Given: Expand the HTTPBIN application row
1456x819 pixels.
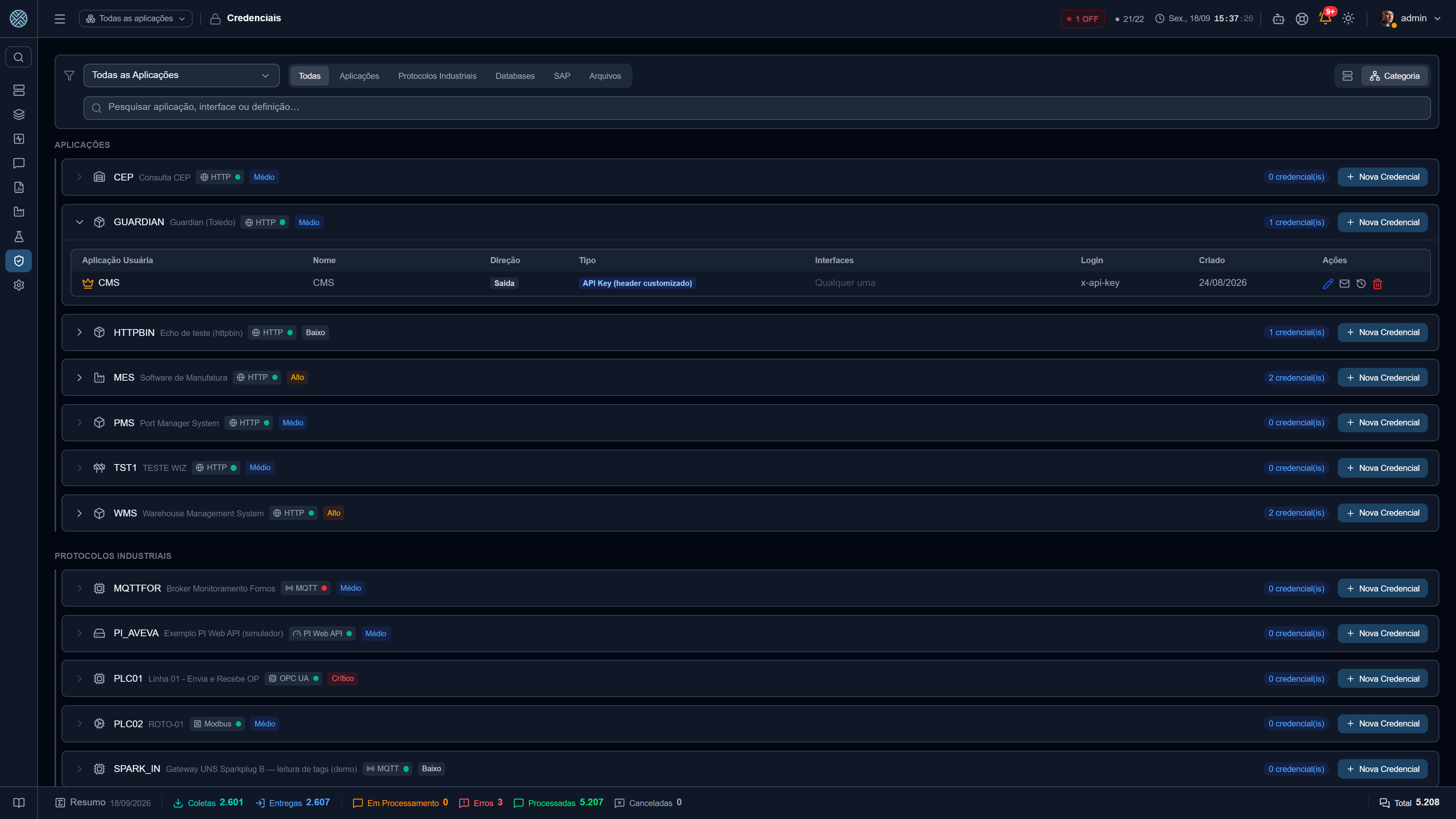Looking at the screenshot, I should [80, 333].
